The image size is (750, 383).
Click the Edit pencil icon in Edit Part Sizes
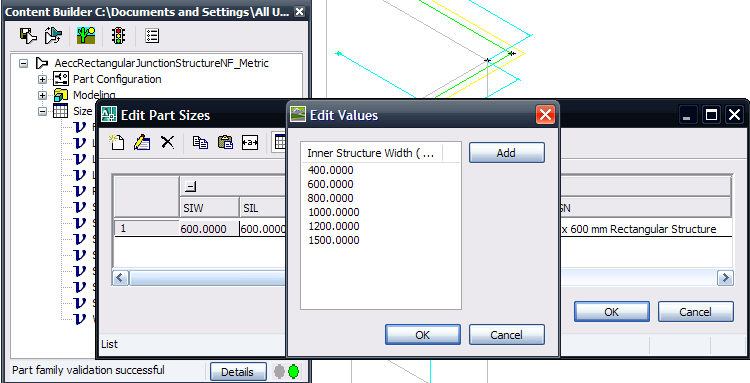click(x=142, y=142)
